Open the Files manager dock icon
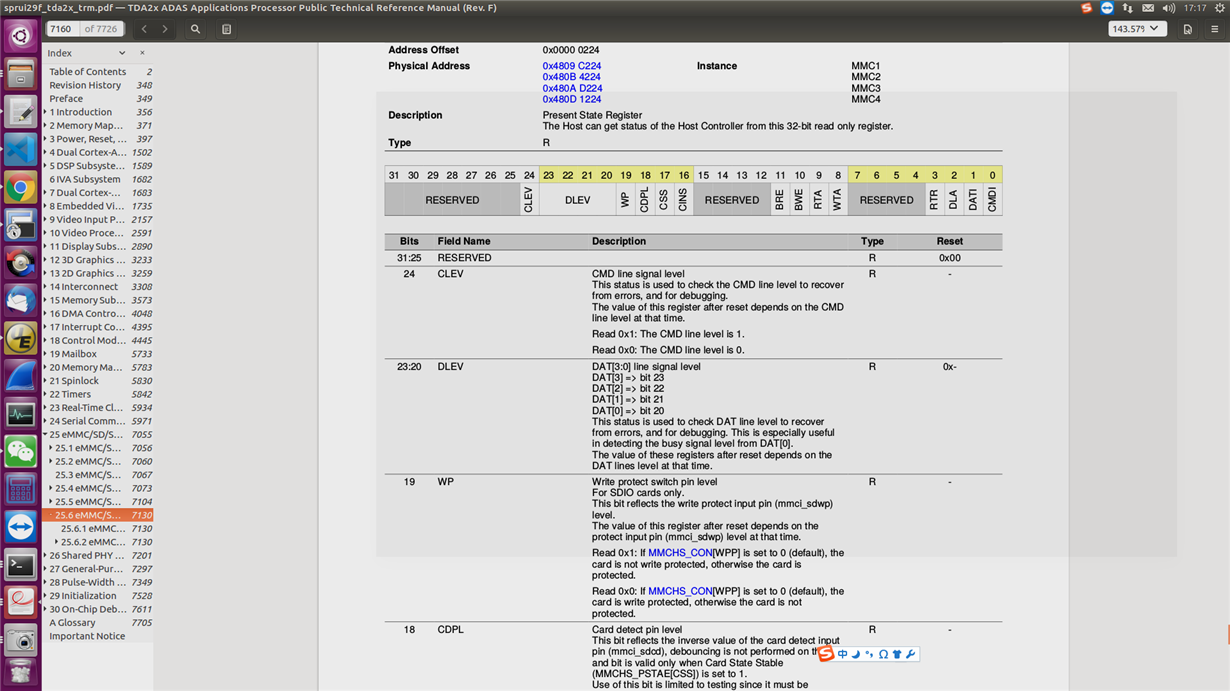The width and height of the screenshot is (1230, 691). (20, 75)
